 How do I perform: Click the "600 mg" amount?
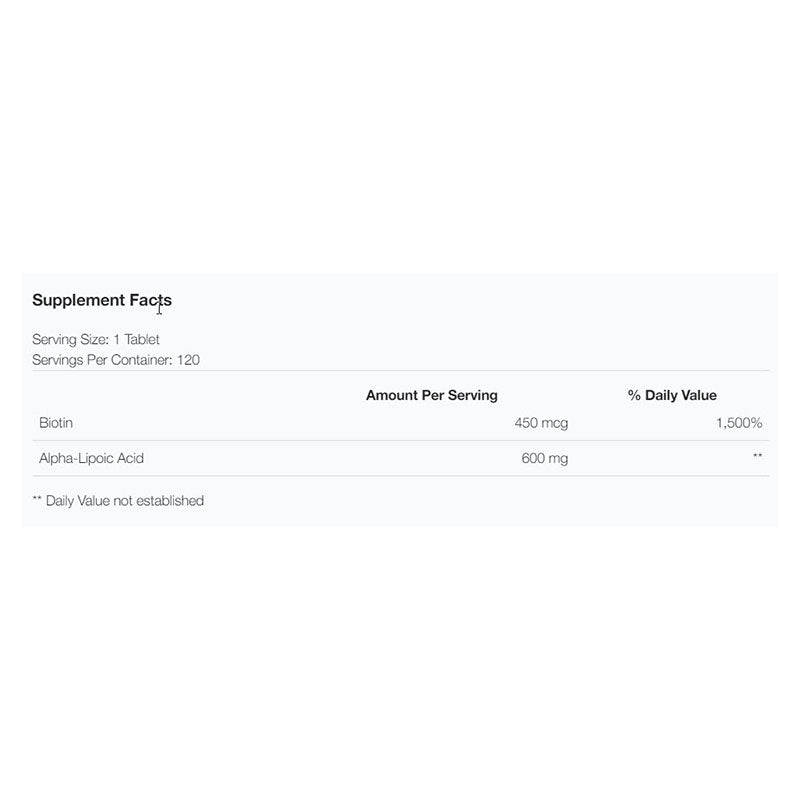click(x=546, y=458)
